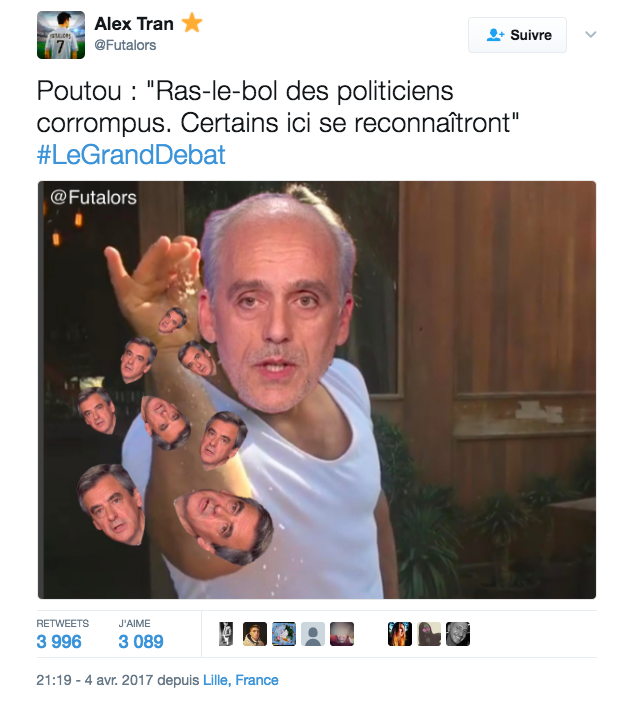This screenshot has height=704, width=635.
Task: Open the second liker avatar showing a portrait painting
Action: click(x=255, y=634)
